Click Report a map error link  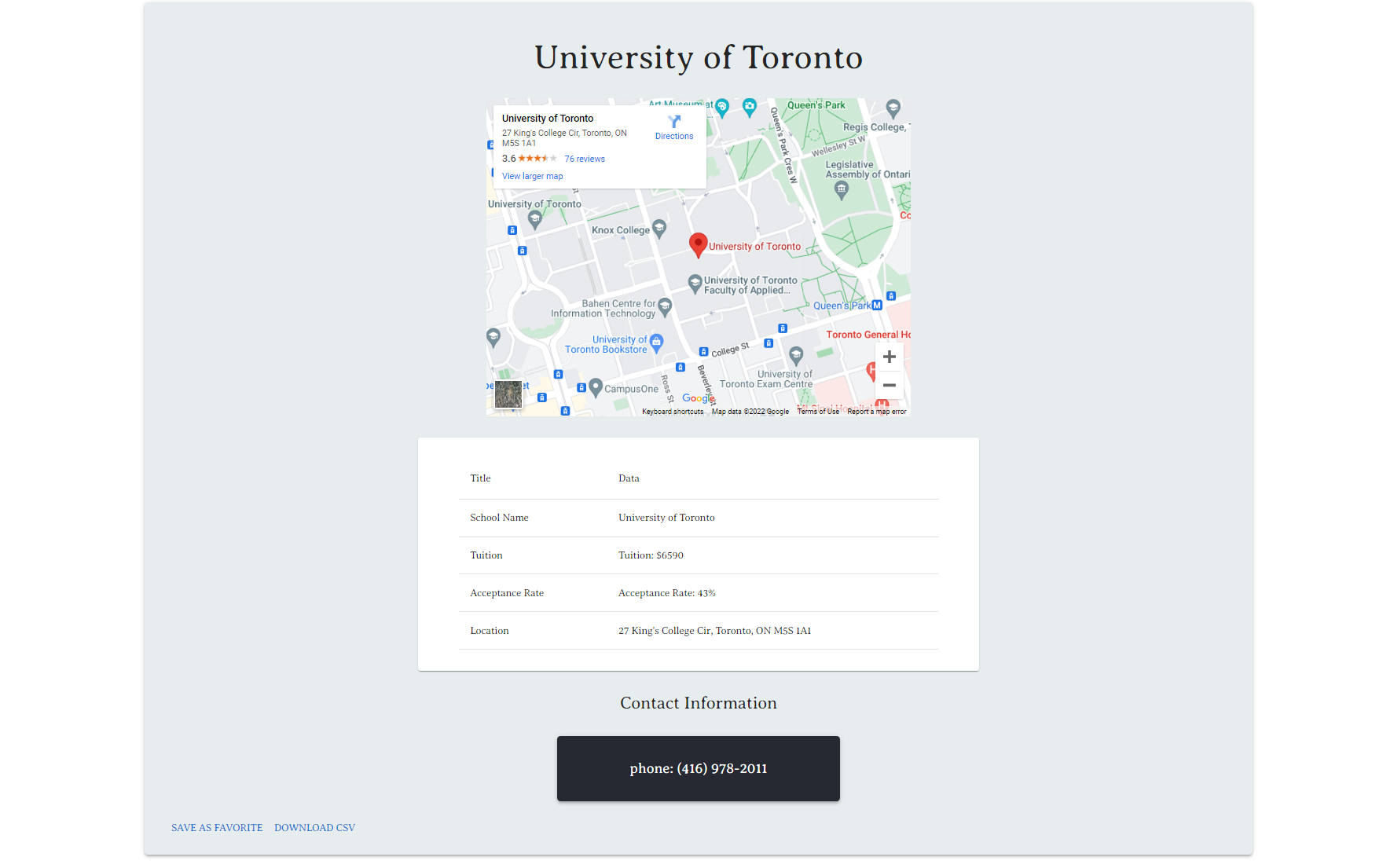coord(877,412)
